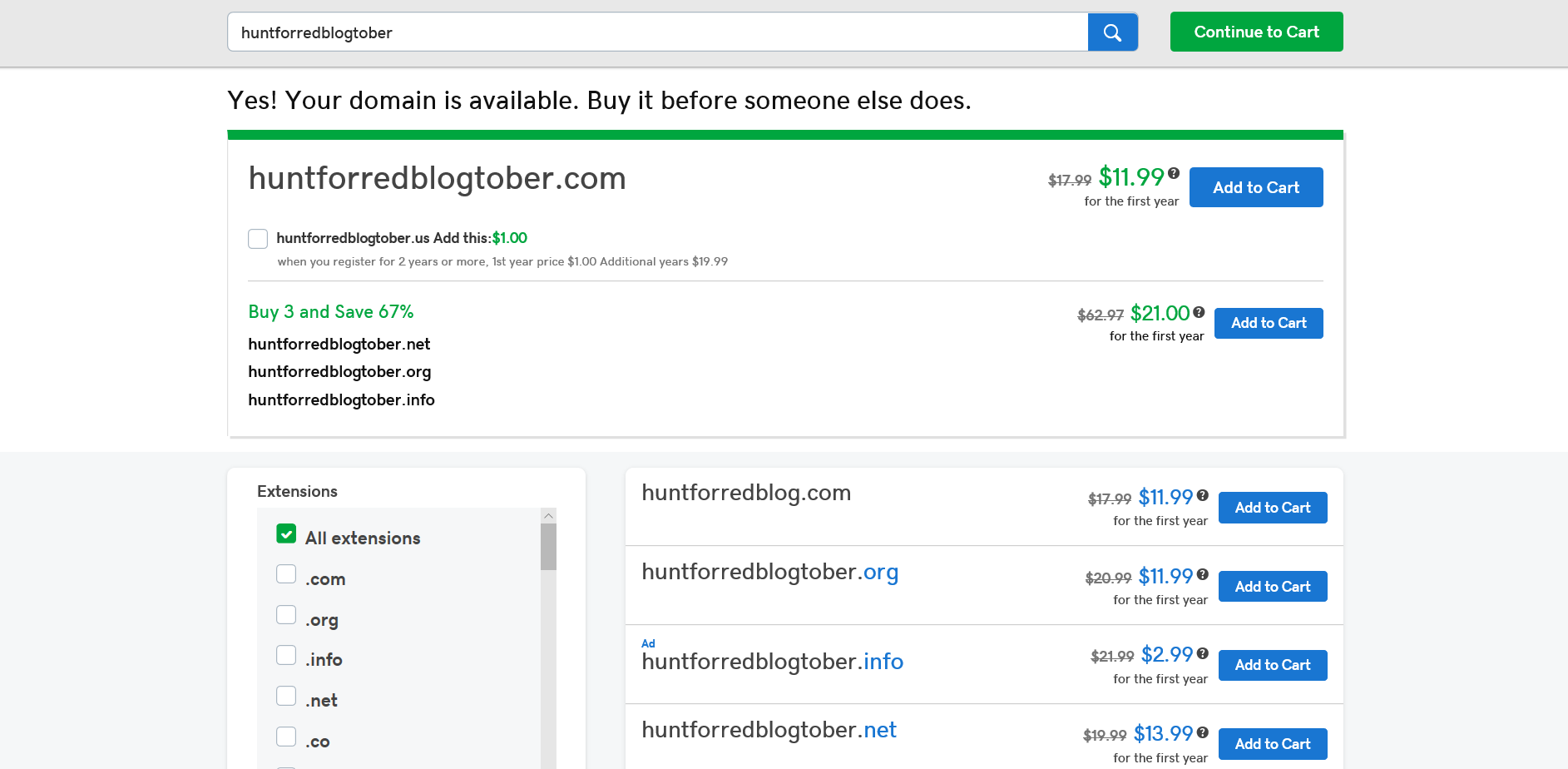The height and width of the screenshot is (769, 1568).
Task: Click help icon next to $11.99 .com price
Action: (1174, 173)
